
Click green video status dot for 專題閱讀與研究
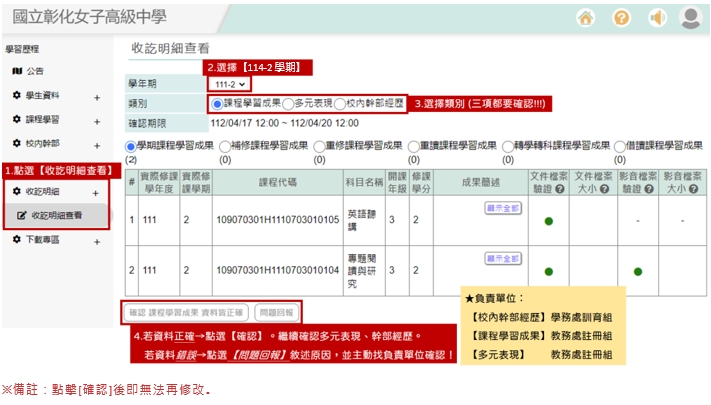[638, 272]
